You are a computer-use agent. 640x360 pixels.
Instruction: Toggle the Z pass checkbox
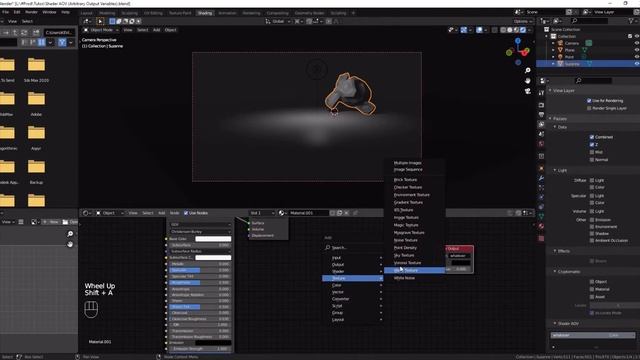(x=592, y=144)
